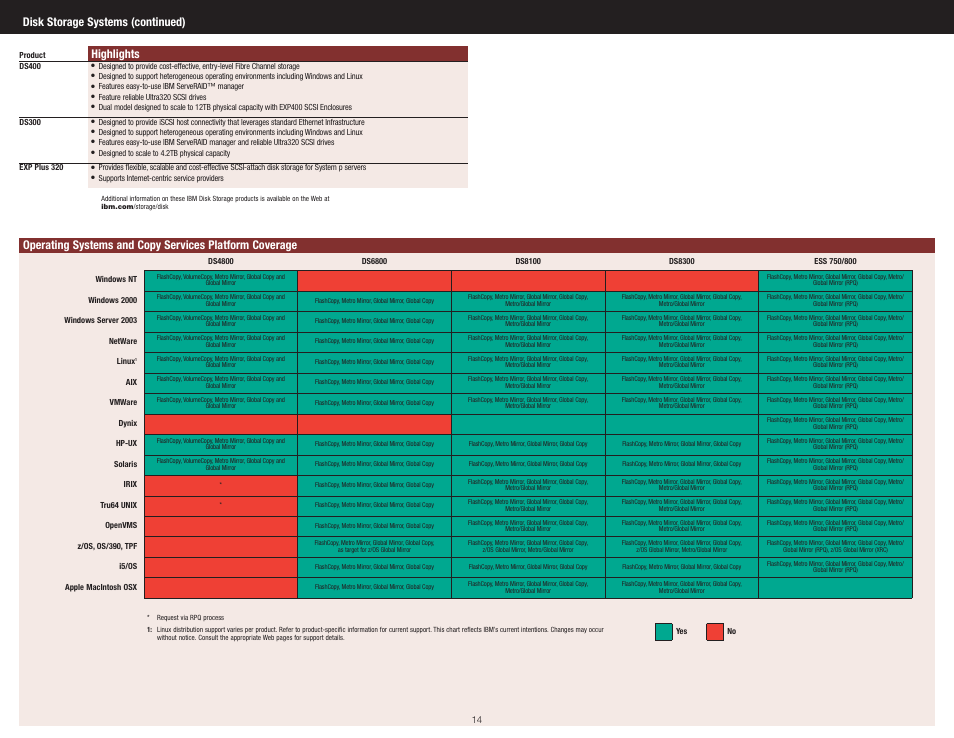Click the 'Yes' legend label

681,632
